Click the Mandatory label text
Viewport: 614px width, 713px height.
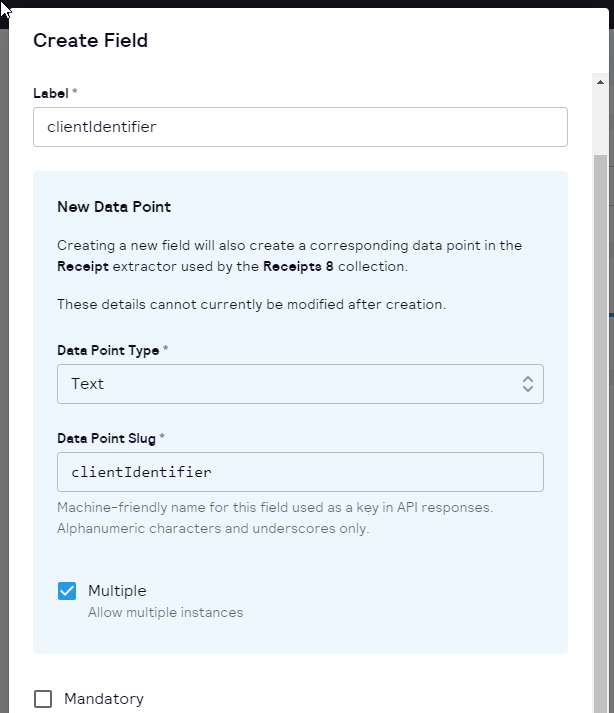pyautogui.click(x=104, y=699)
